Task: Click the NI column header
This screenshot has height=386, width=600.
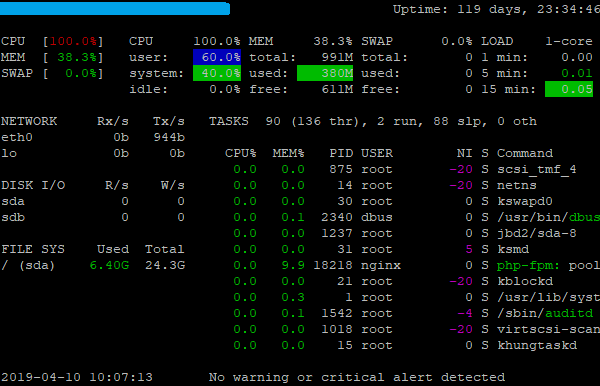Action: click(465, 153)
